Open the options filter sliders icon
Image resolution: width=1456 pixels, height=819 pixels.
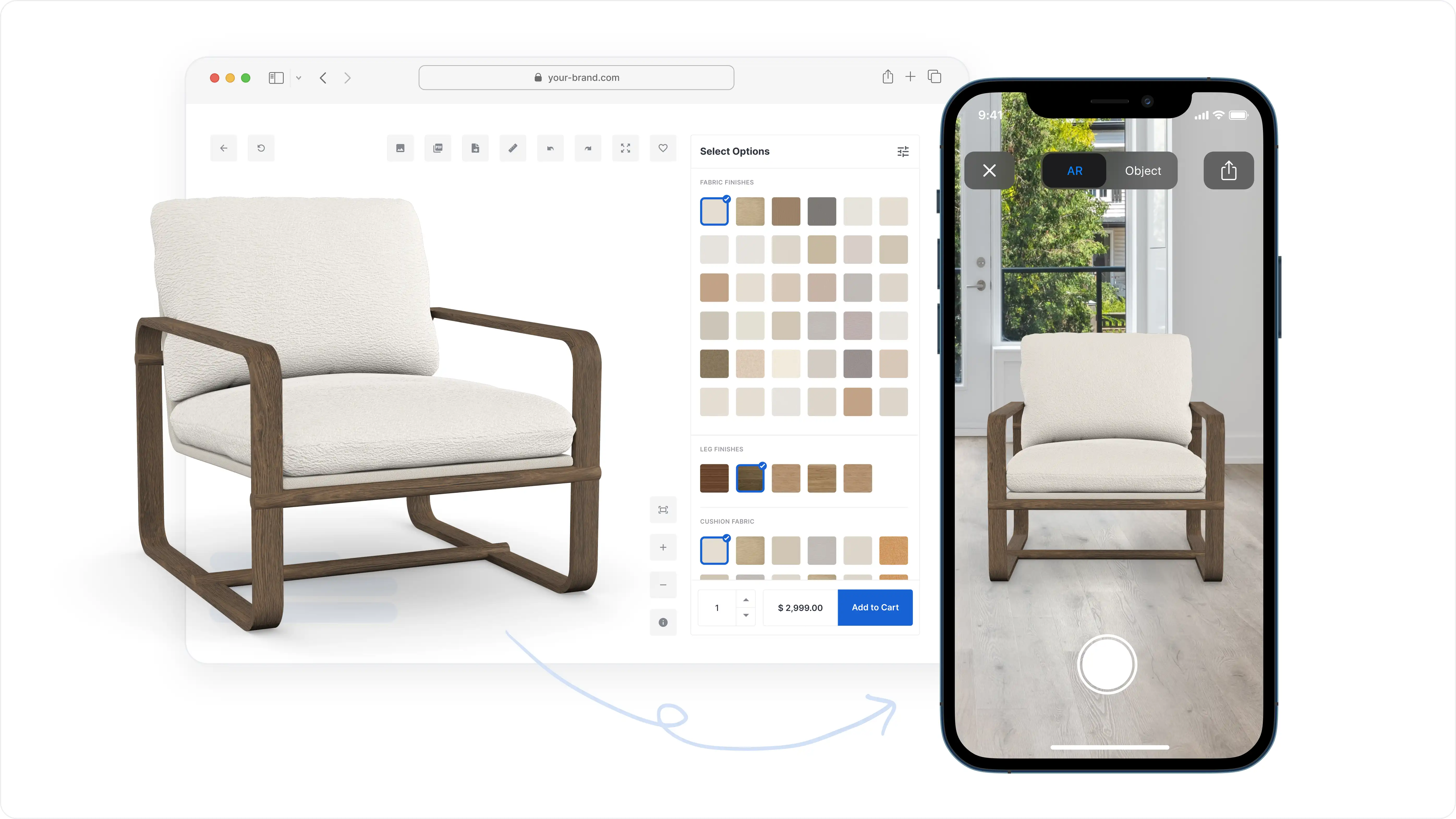(903, 152)
